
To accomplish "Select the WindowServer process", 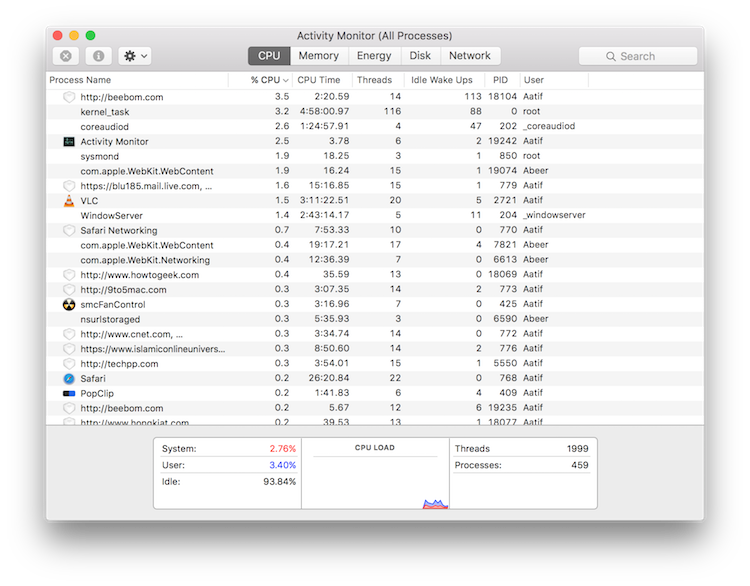I will click(x=375, y=216).
